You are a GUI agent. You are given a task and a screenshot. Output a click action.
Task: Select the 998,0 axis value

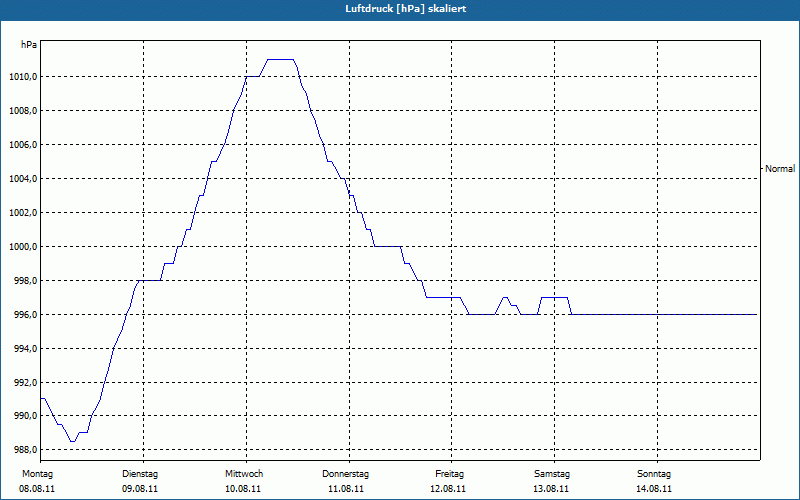tap(25, 281)
